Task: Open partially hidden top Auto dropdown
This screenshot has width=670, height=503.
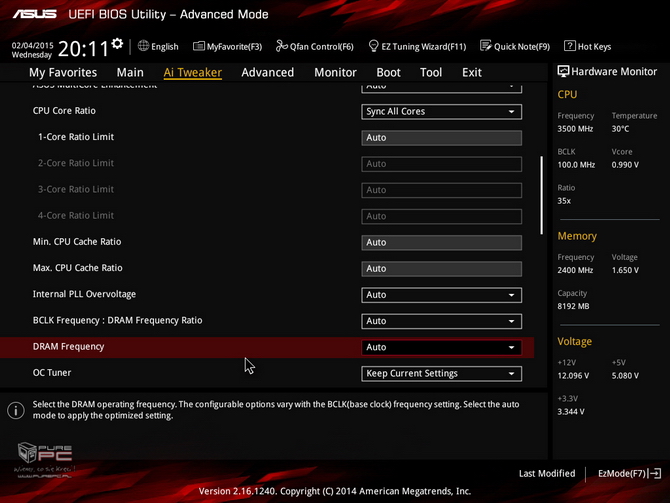Action: point(441,88)
